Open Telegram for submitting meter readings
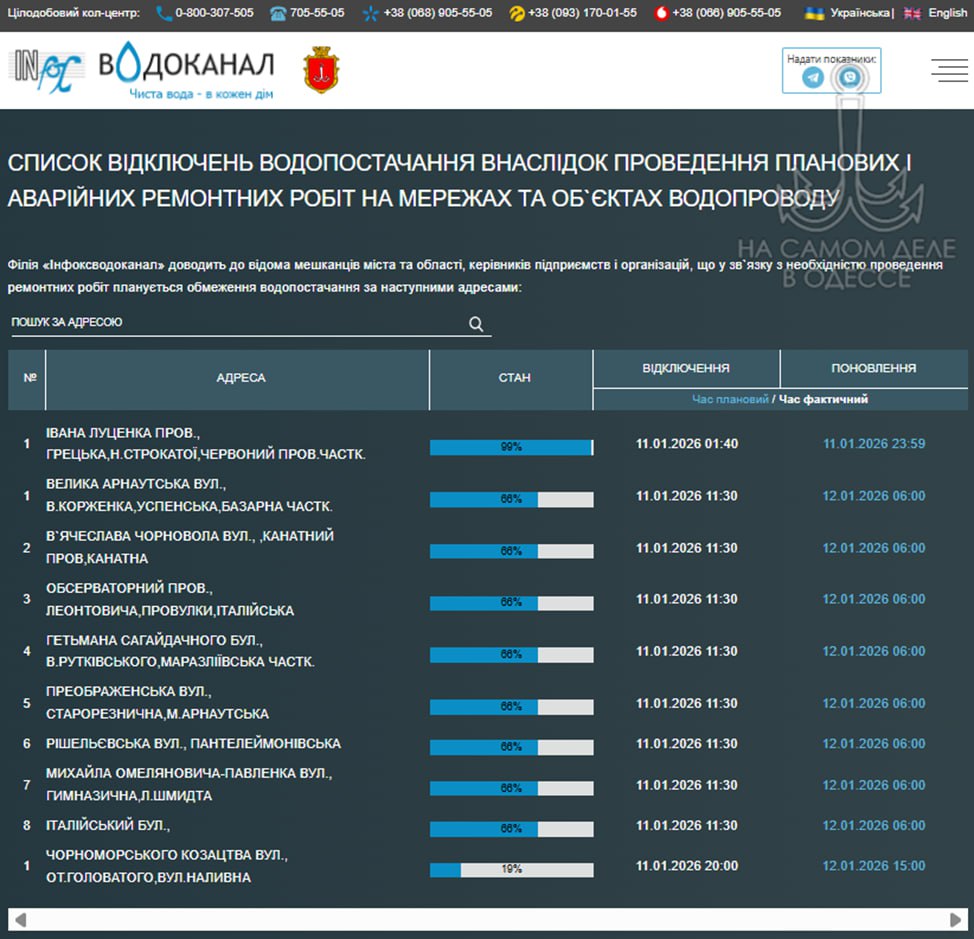This screenshot has width=974, height=939. pos(813,77)
